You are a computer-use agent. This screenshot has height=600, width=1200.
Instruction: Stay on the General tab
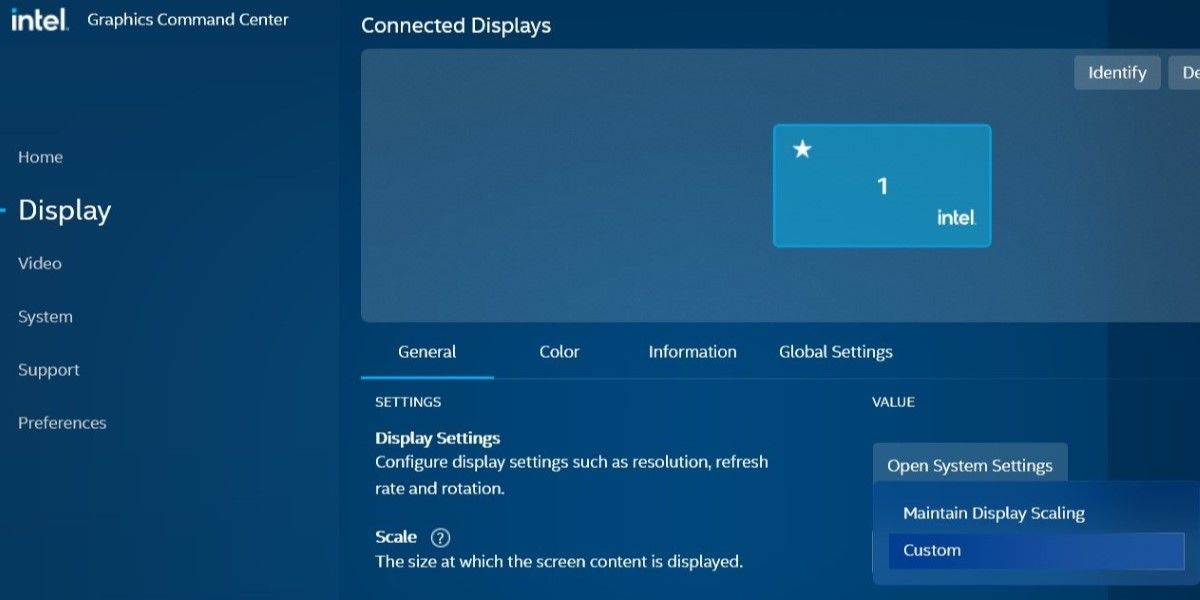pos(427,351)
